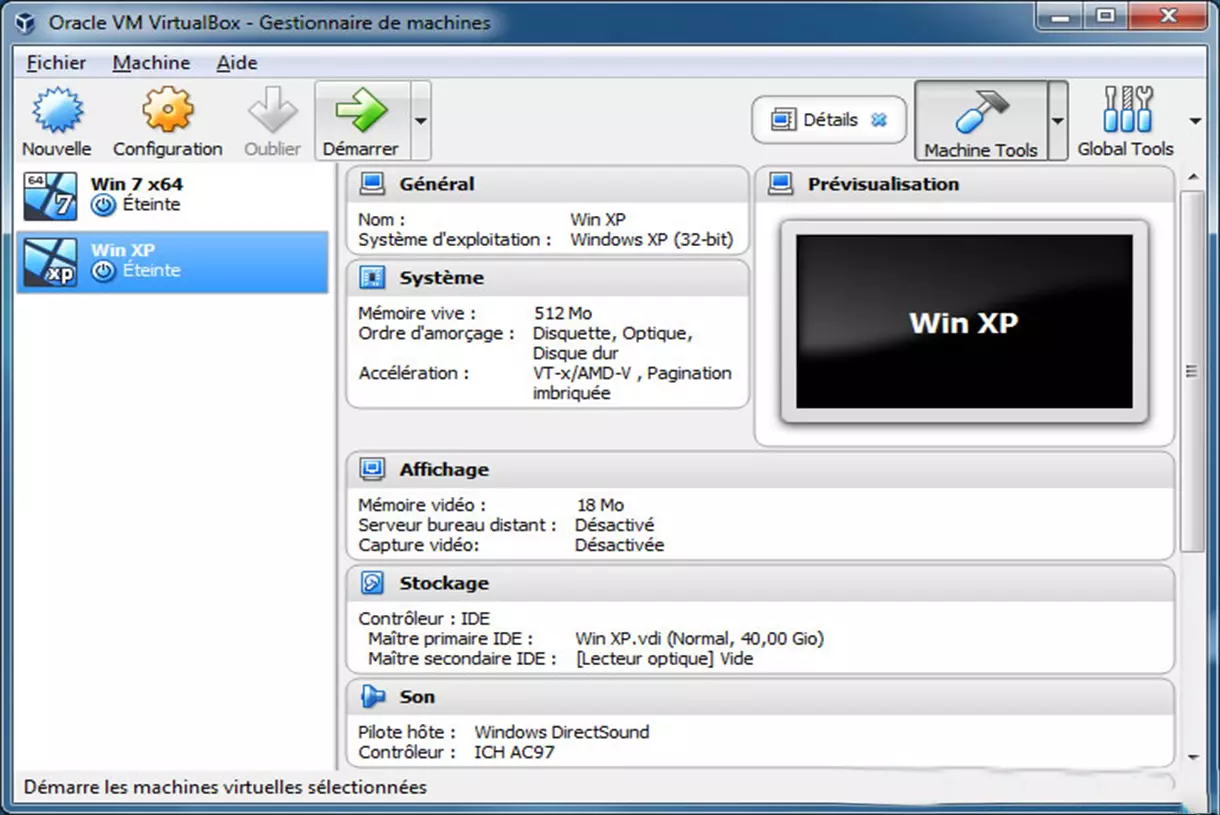Click 'VT-x/AMD-V , Pagination' acceleration text
Screen dimensions: 1220x815
tap(632, 373)
